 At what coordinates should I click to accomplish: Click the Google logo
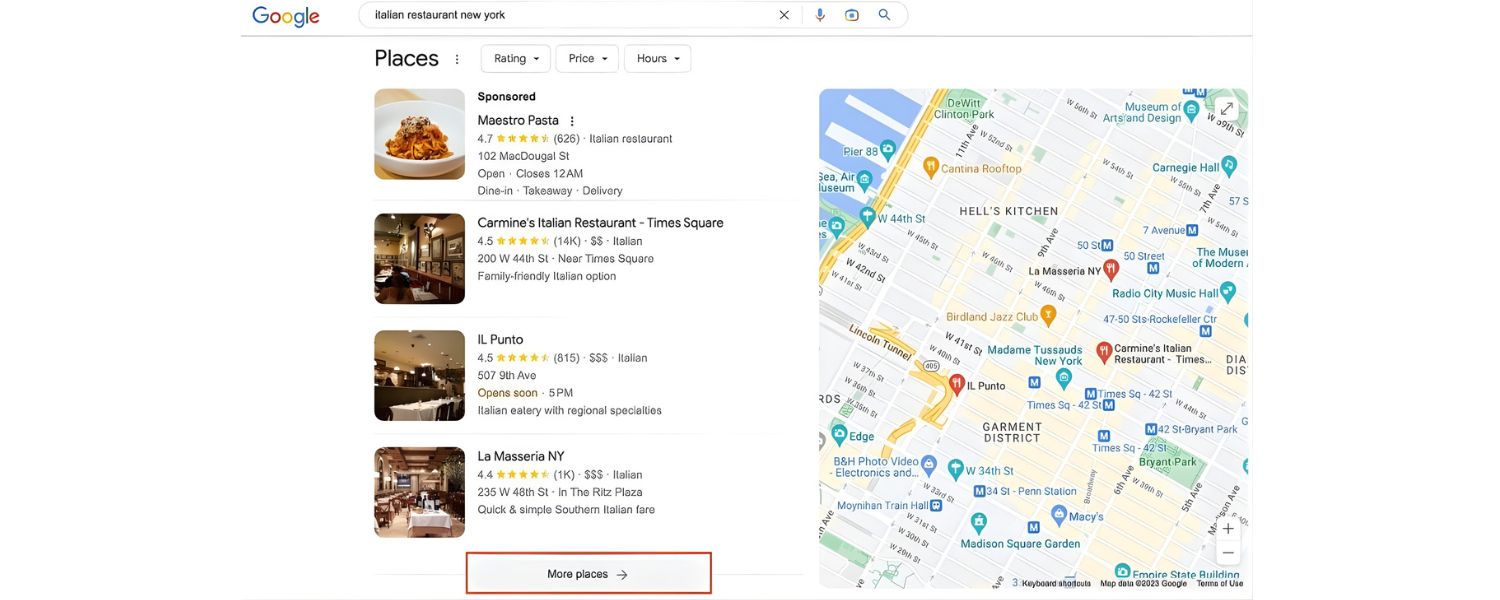pyautogui.click(x=285, y=16)
